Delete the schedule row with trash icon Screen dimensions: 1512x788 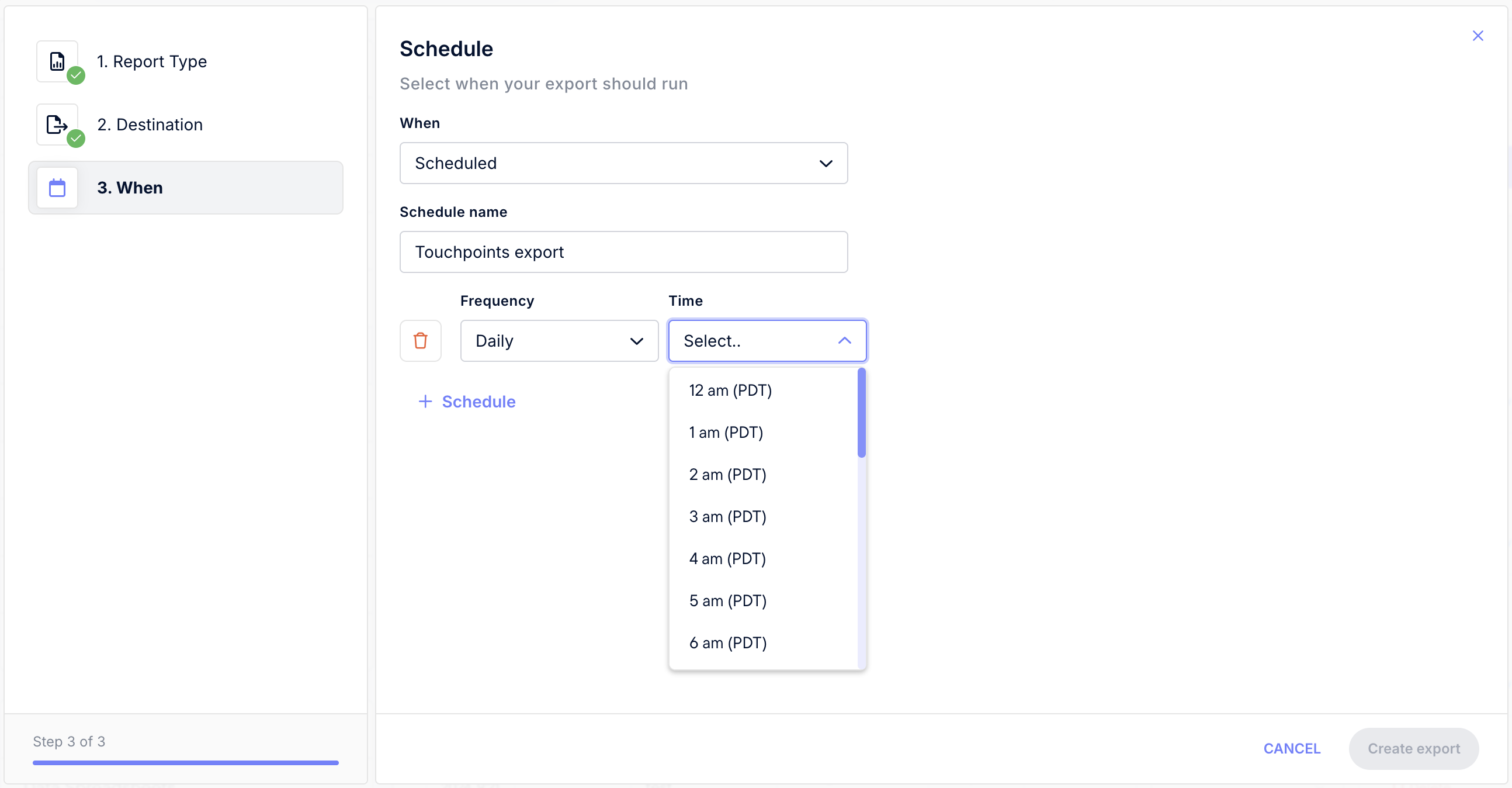(420, 341)
